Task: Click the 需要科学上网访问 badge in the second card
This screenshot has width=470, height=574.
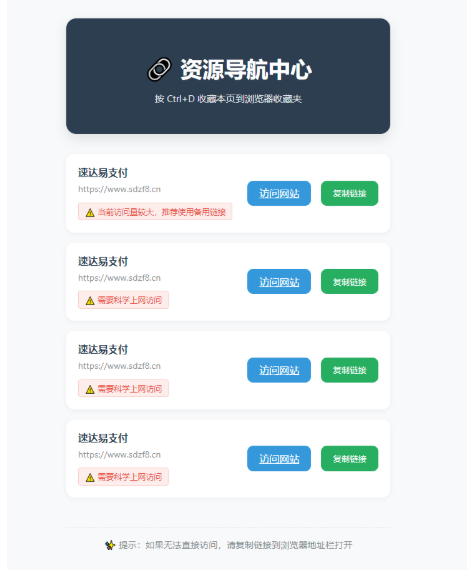Action: tap(123, 300)
